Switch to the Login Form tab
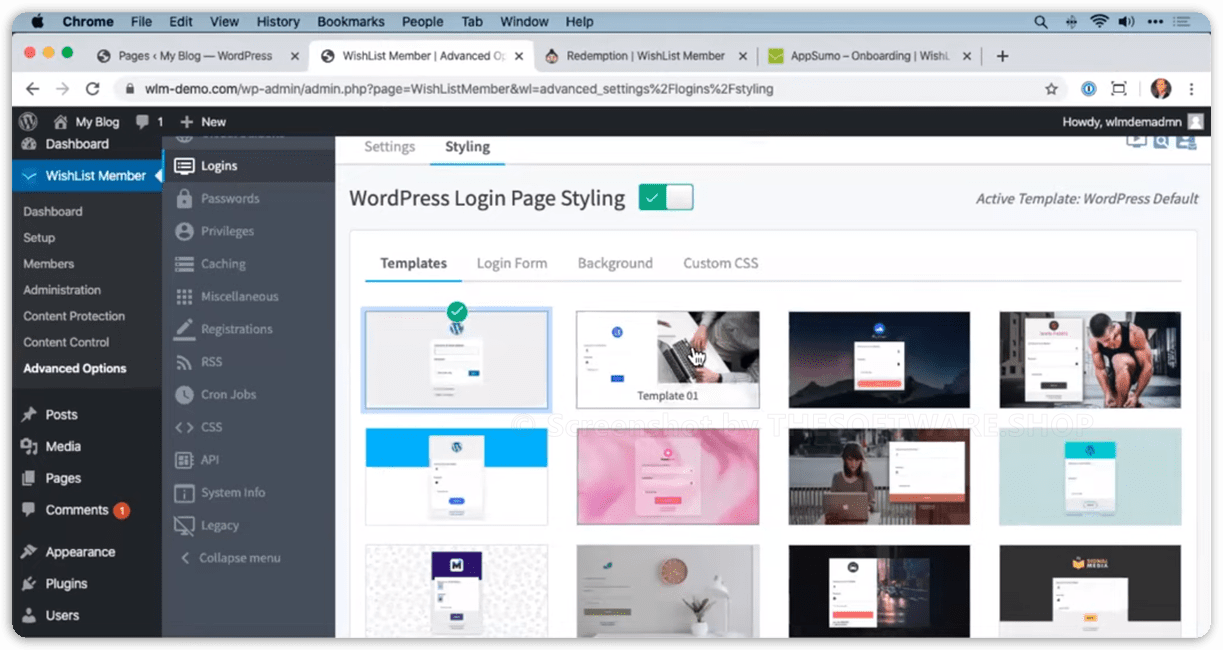The width and height of the screenshot is (1223, 650). click(x=512, y=263)
